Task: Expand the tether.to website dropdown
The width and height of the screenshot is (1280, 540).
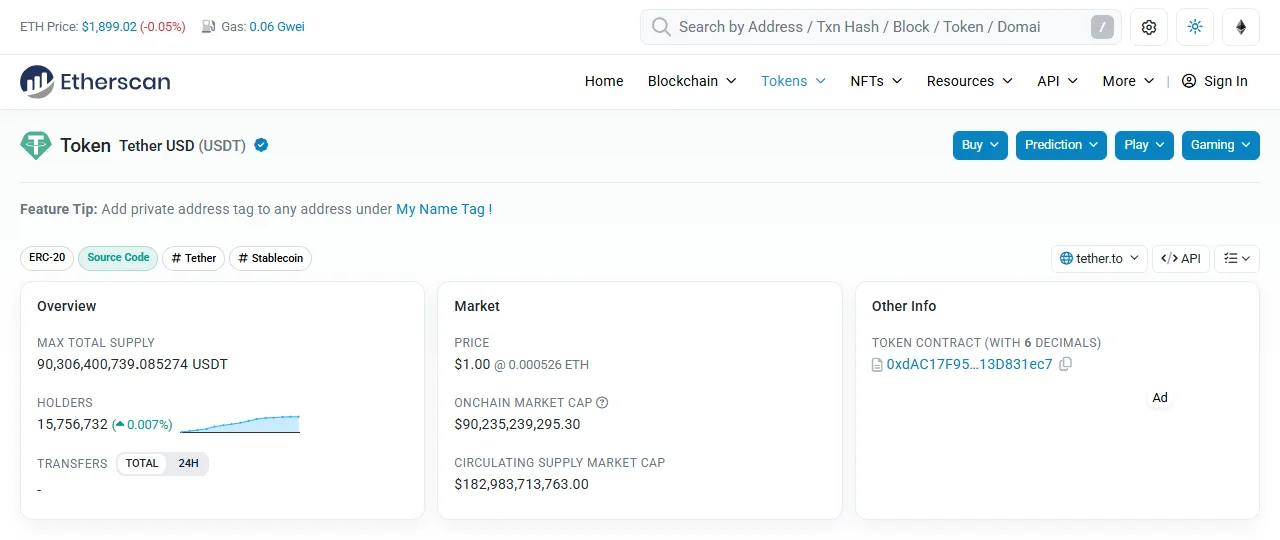Action: 1099,258
